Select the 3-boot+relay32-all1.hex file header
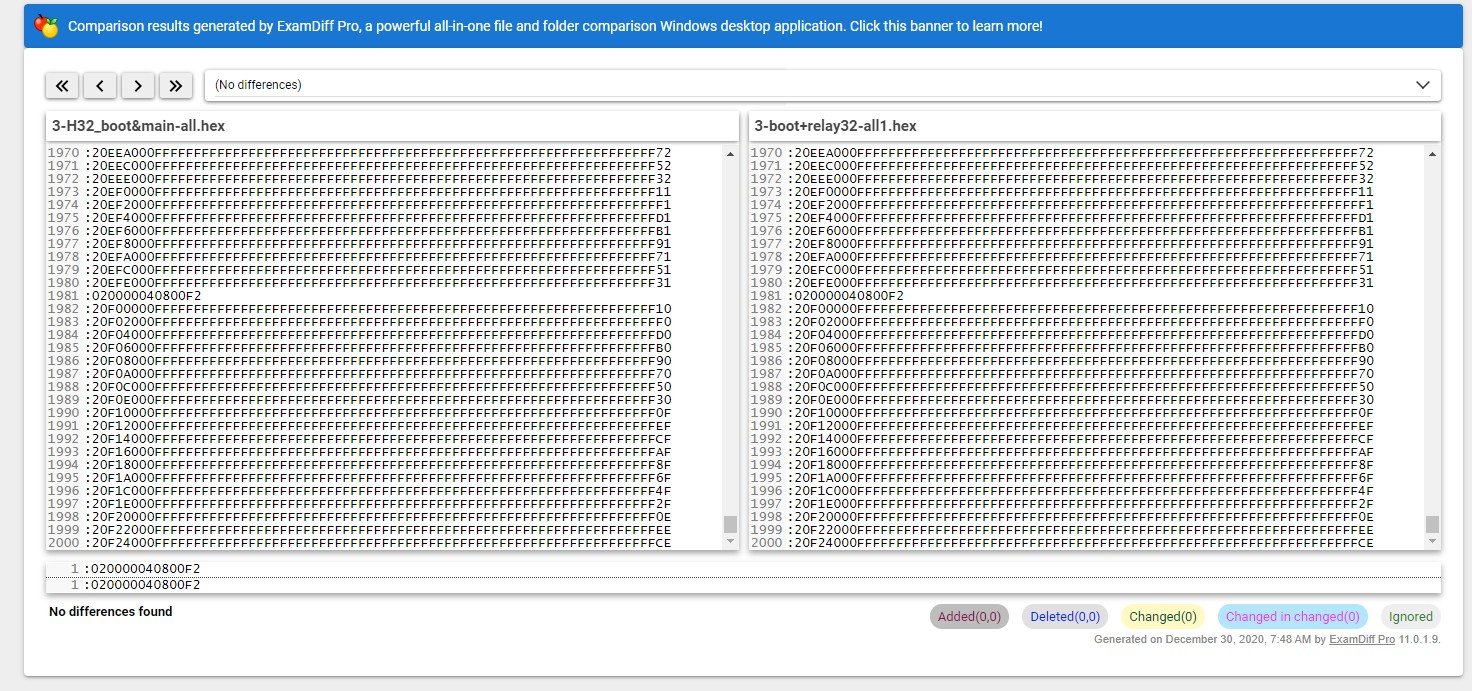Image resolution: width=1472 pixels, height=691 pixels. [835, 126]
